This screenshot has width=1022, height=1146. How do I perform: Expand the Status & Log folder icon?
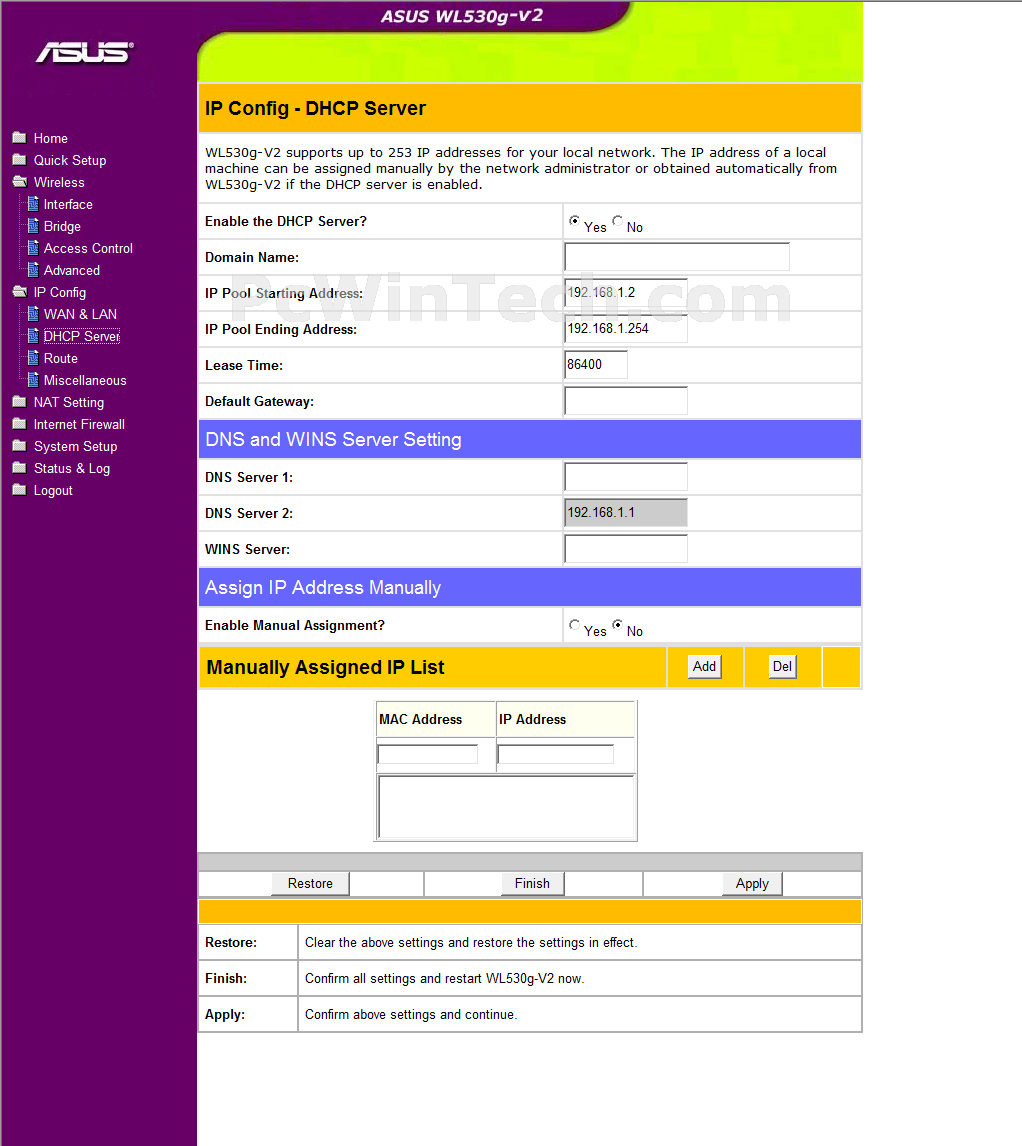(20, 467)
